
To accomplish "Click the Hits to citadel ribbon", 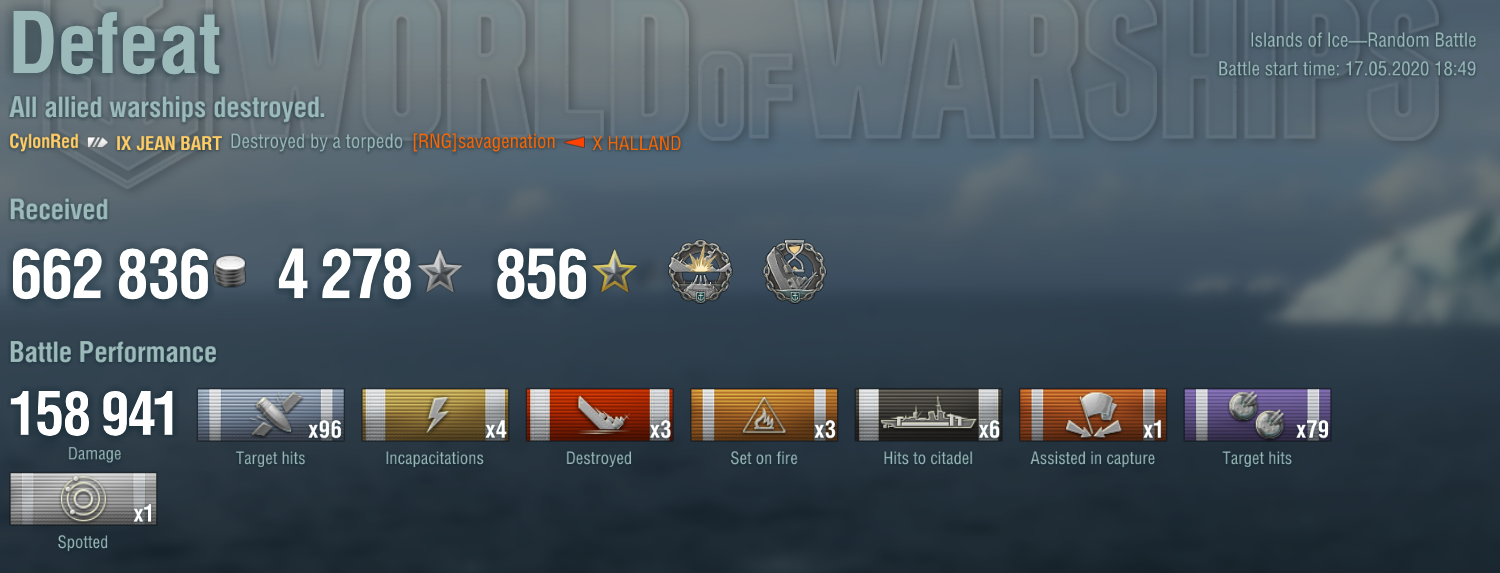I will pyautogui.click(x=929, y=415).
